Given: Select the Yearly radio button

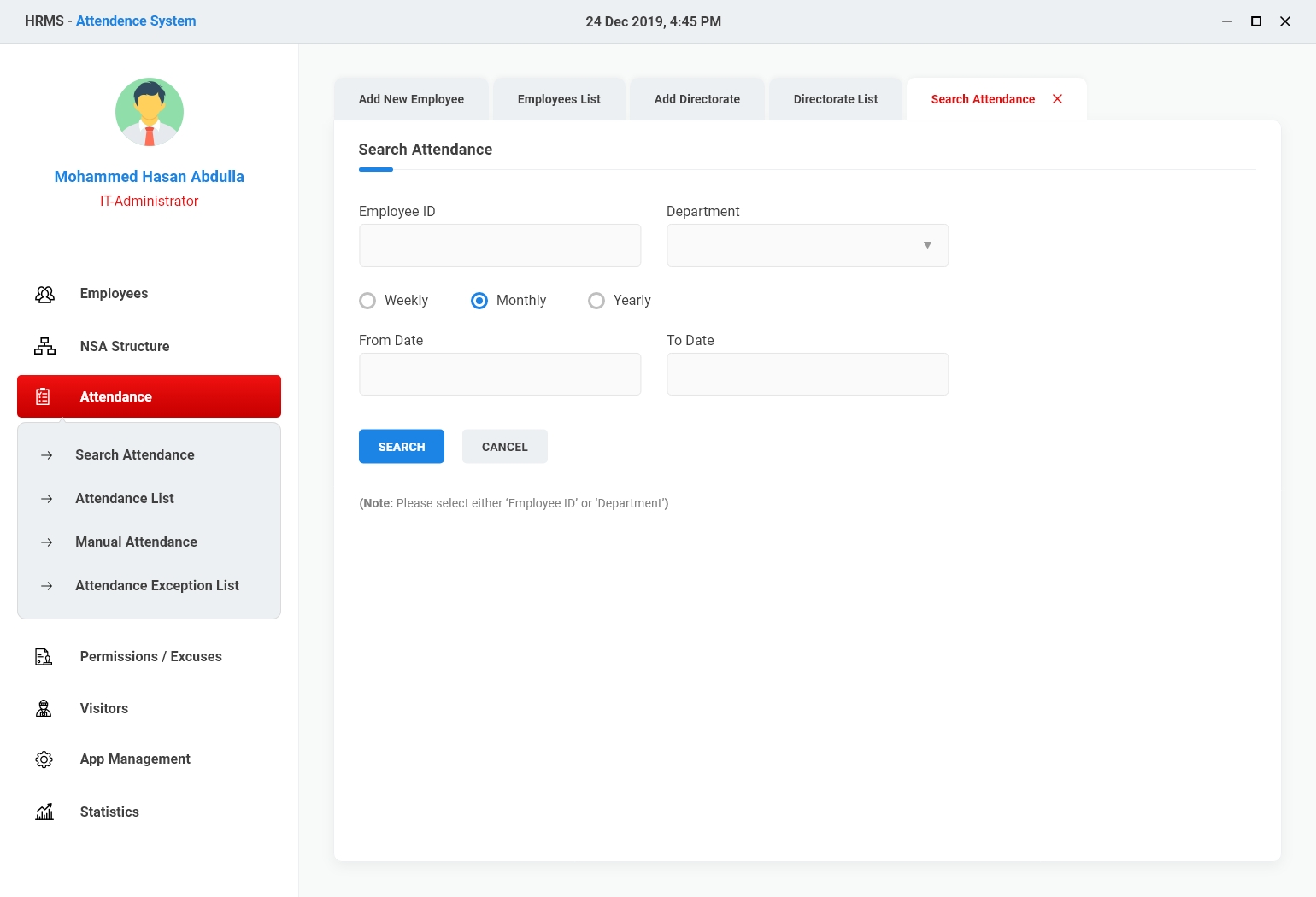Looking at the screenshot, I should [x=596, y=301].
